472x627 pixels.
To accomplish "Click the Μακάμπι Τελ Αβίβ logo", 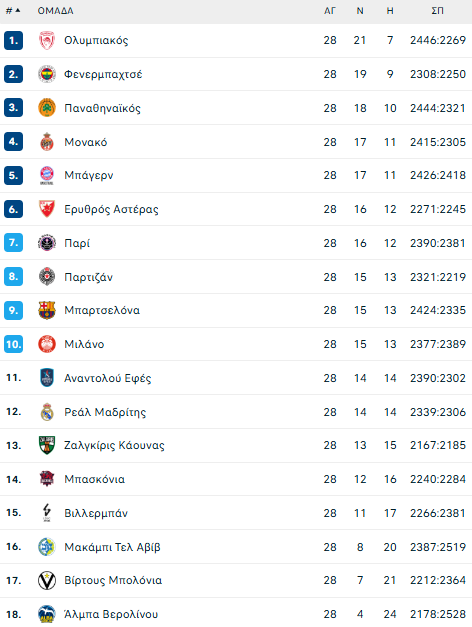I will 46,547.
